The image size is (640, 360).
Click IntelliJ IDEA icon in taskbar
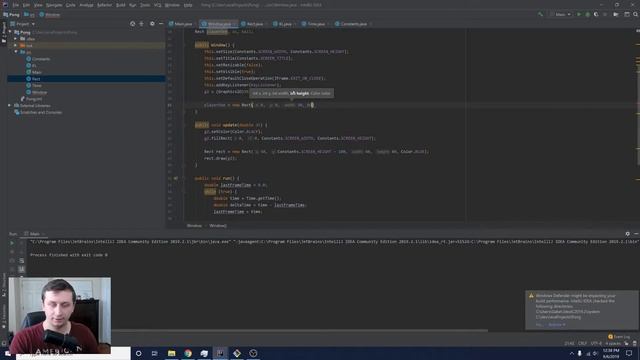[x=220, y=353]
